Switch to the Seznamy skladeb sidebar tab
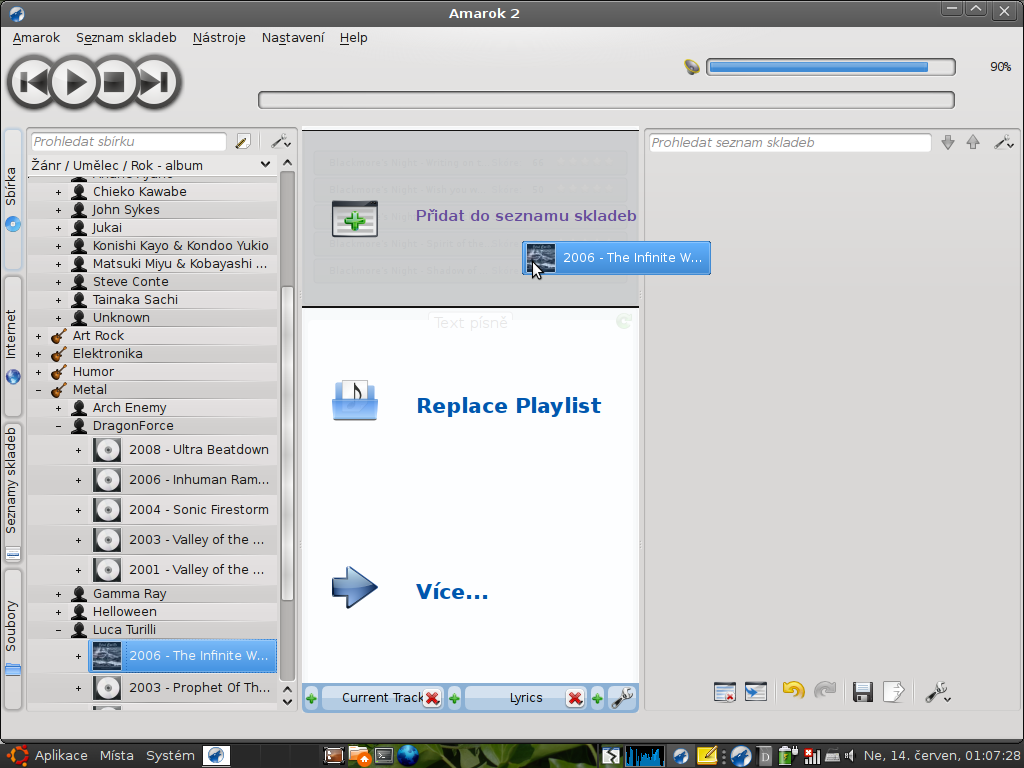 (12, 493)
